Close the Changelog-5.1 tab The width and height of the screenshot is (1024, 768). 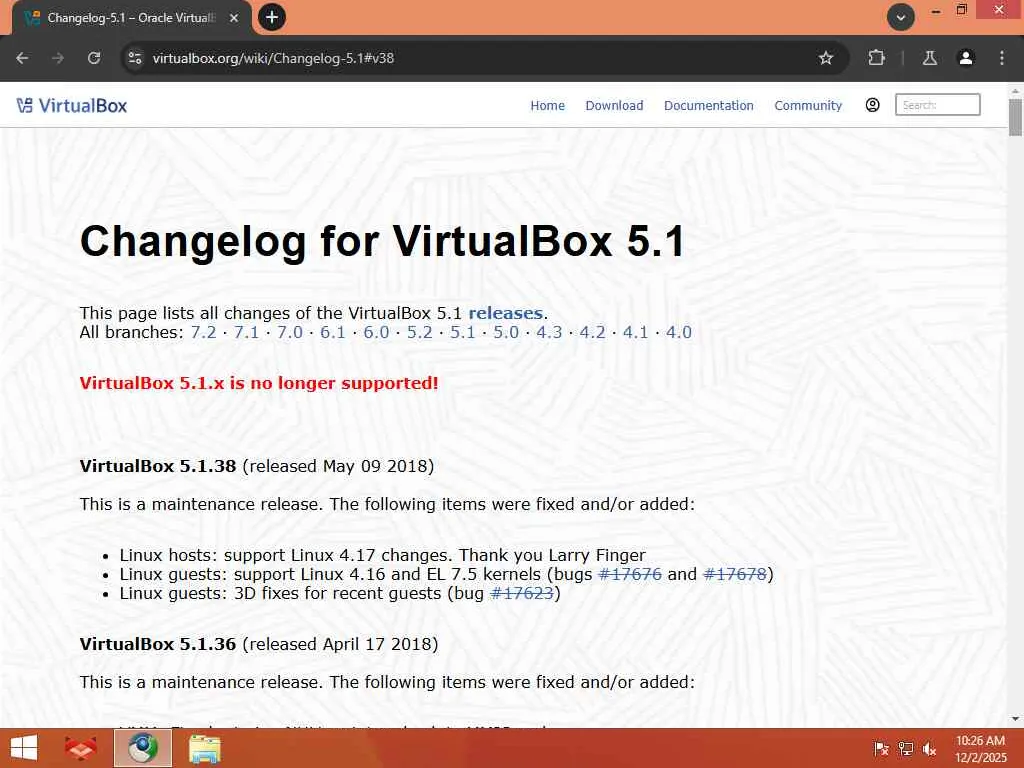[234, 18]
